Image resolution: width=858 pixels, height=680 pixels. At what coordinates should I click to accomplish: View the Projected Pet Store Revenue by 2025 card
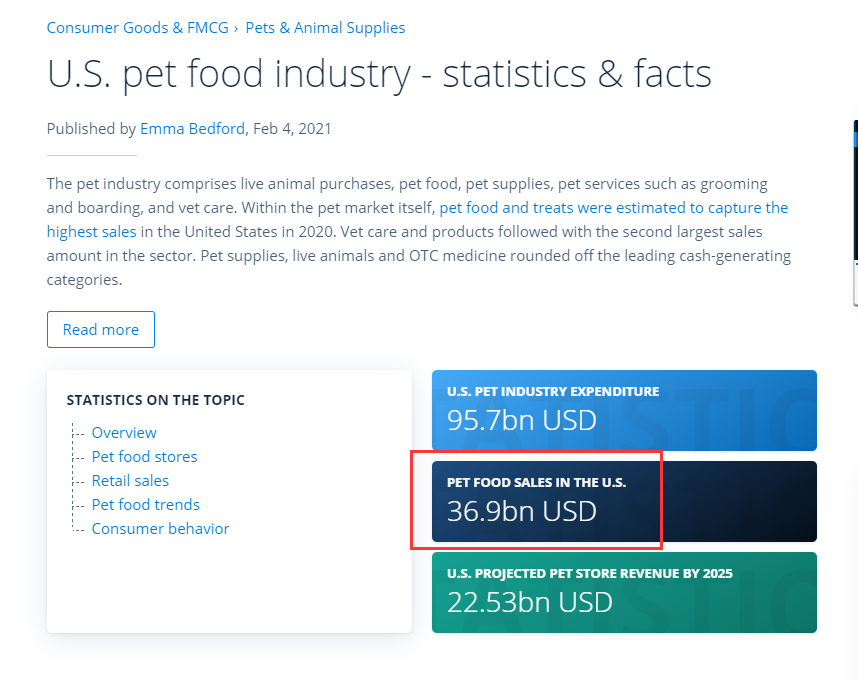pos(624,592)
